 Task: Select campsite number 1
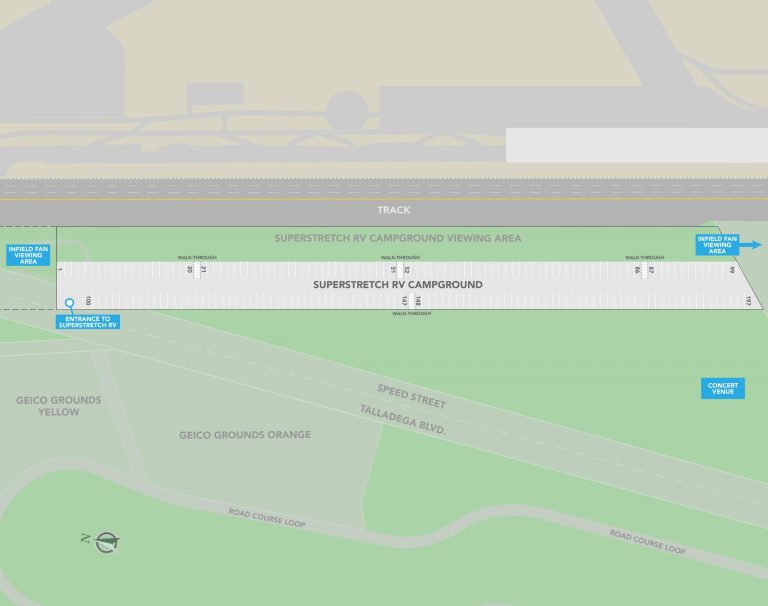click(60, 269)
